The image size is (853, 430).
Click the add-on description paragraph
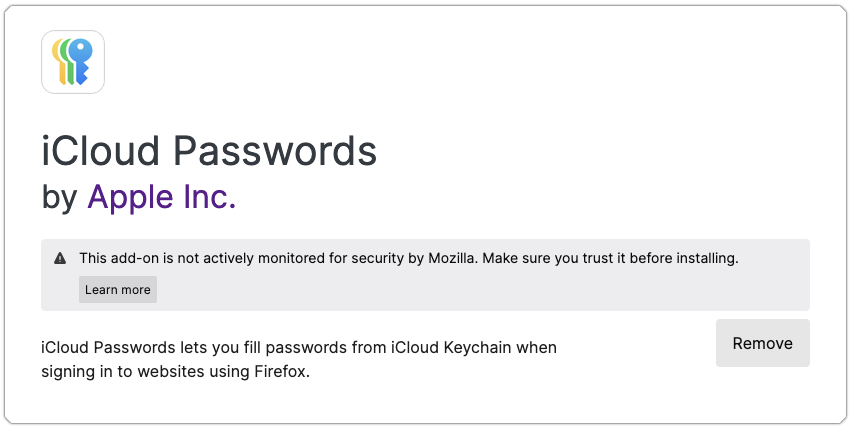tap(298, 359)
